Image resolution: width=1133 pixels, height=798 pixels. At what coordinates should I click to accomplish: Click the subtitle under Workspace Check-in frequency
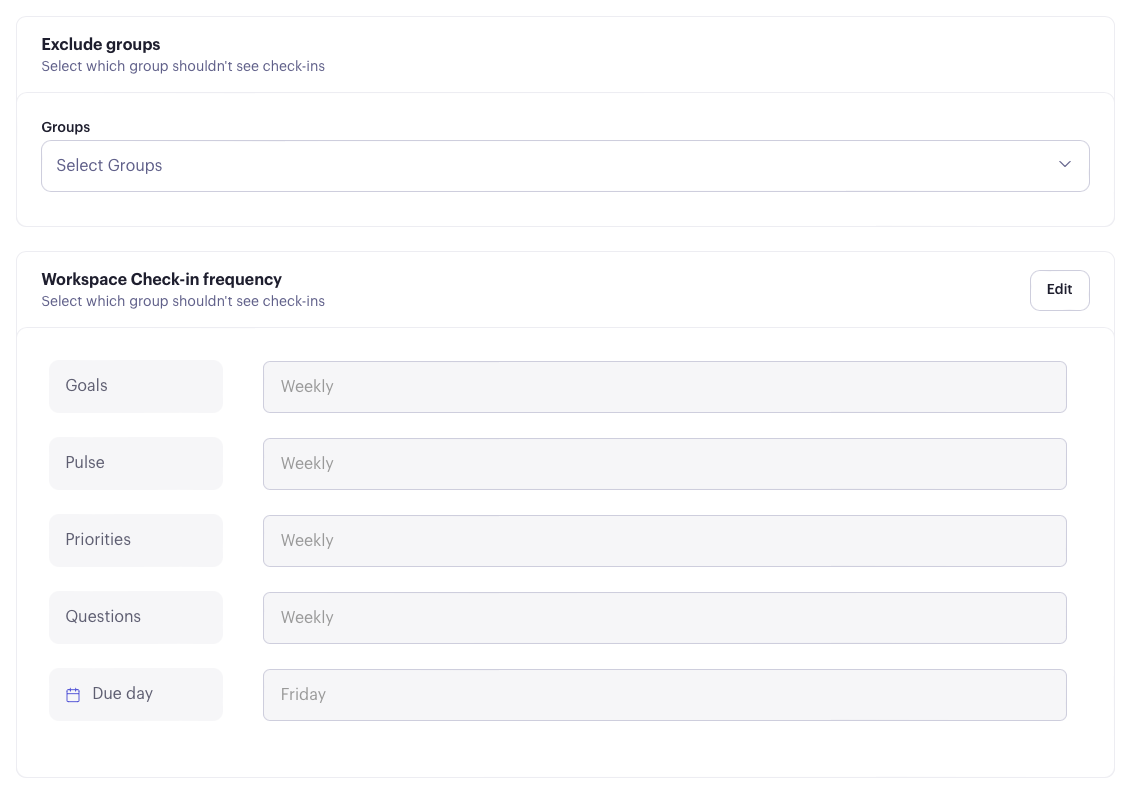pyautogui.click(x=183, y=301)
